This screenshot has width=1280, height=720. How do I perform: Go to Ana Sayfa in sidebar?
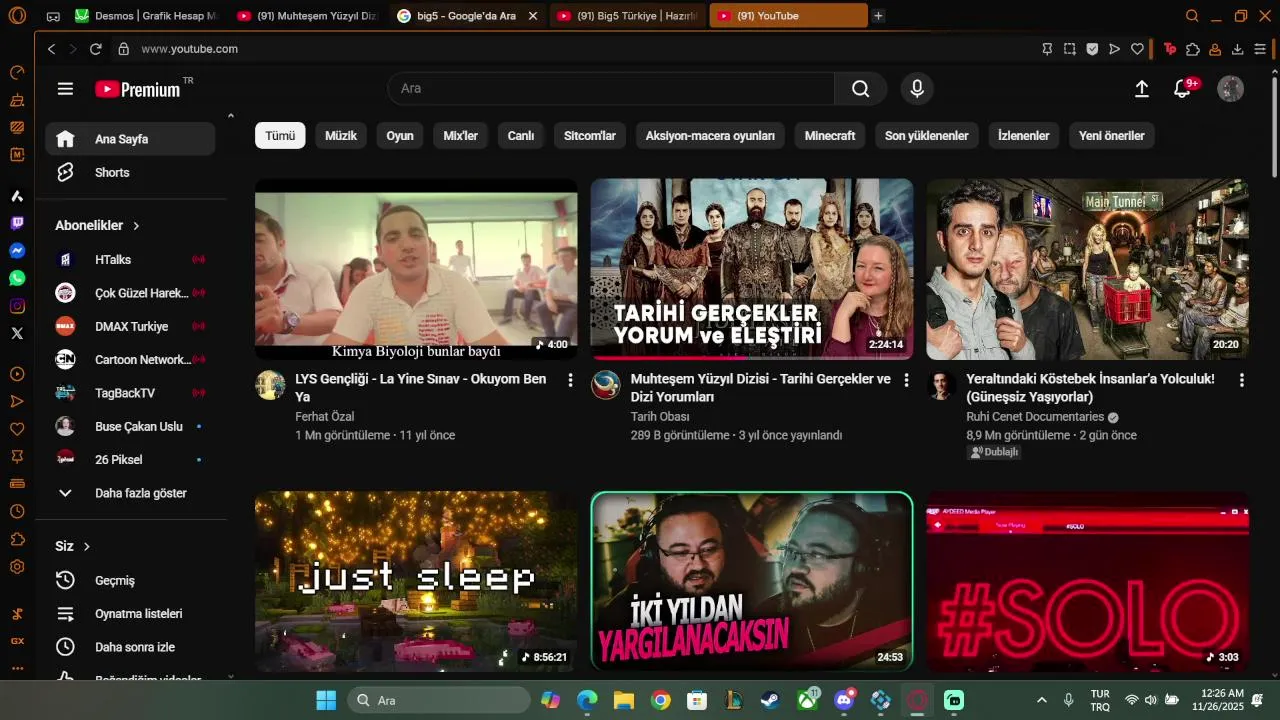click(130, 139)
